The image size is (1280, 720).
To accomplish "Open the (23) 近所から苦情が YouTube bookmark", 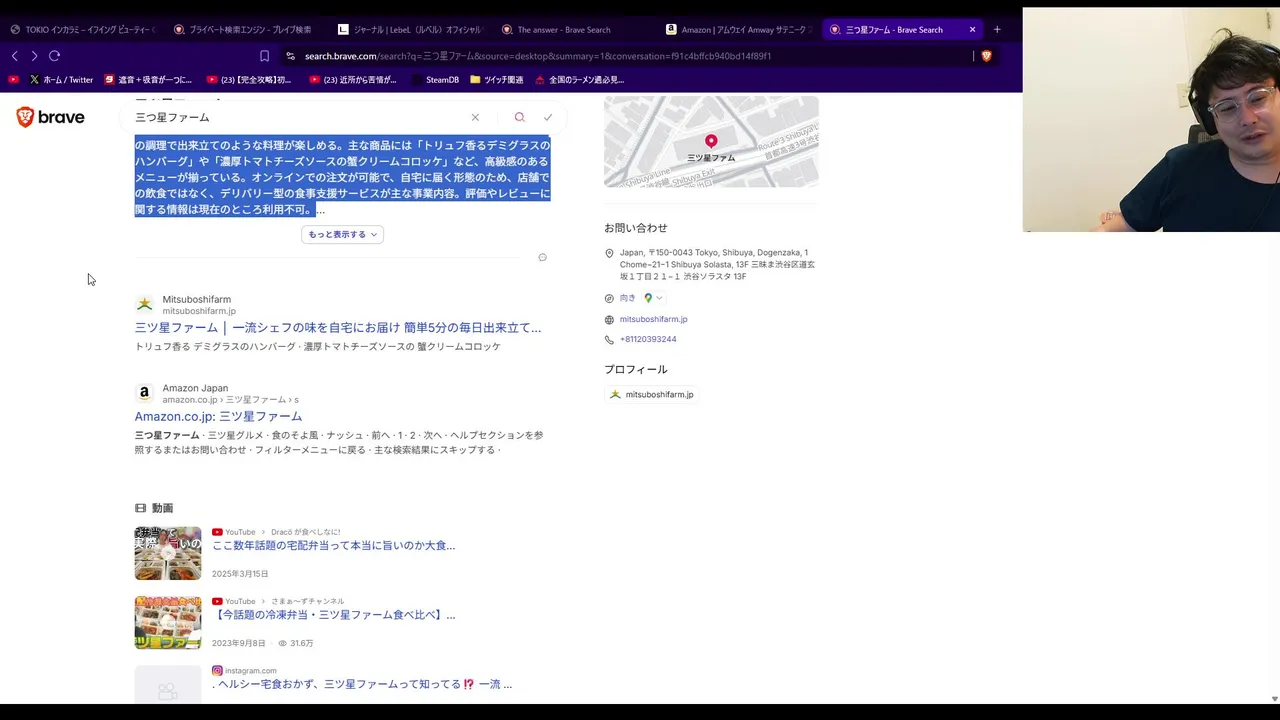I will (x=352, y=79).
